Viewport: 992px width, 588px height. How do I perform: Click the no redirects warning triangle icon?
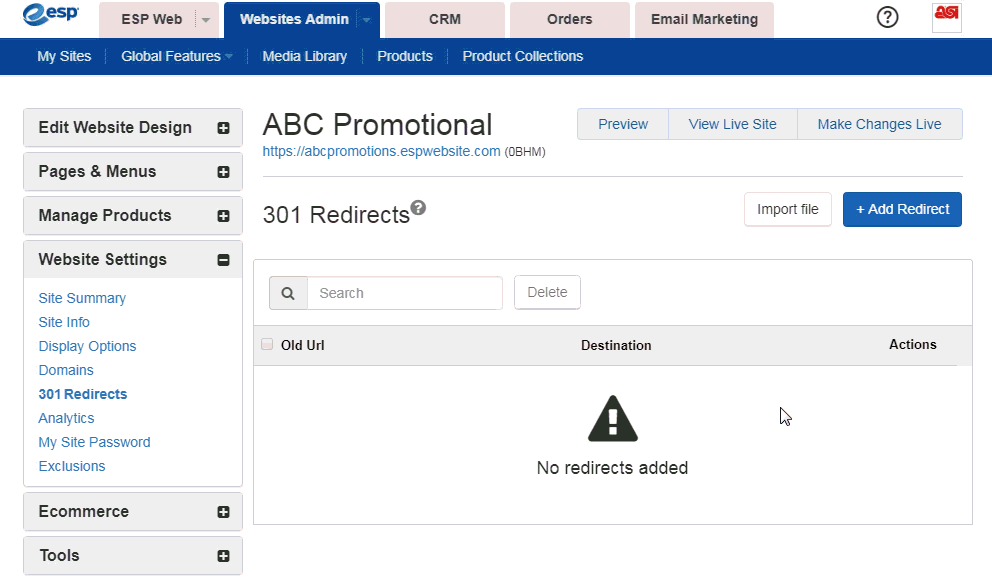click(x=612, y=419)
